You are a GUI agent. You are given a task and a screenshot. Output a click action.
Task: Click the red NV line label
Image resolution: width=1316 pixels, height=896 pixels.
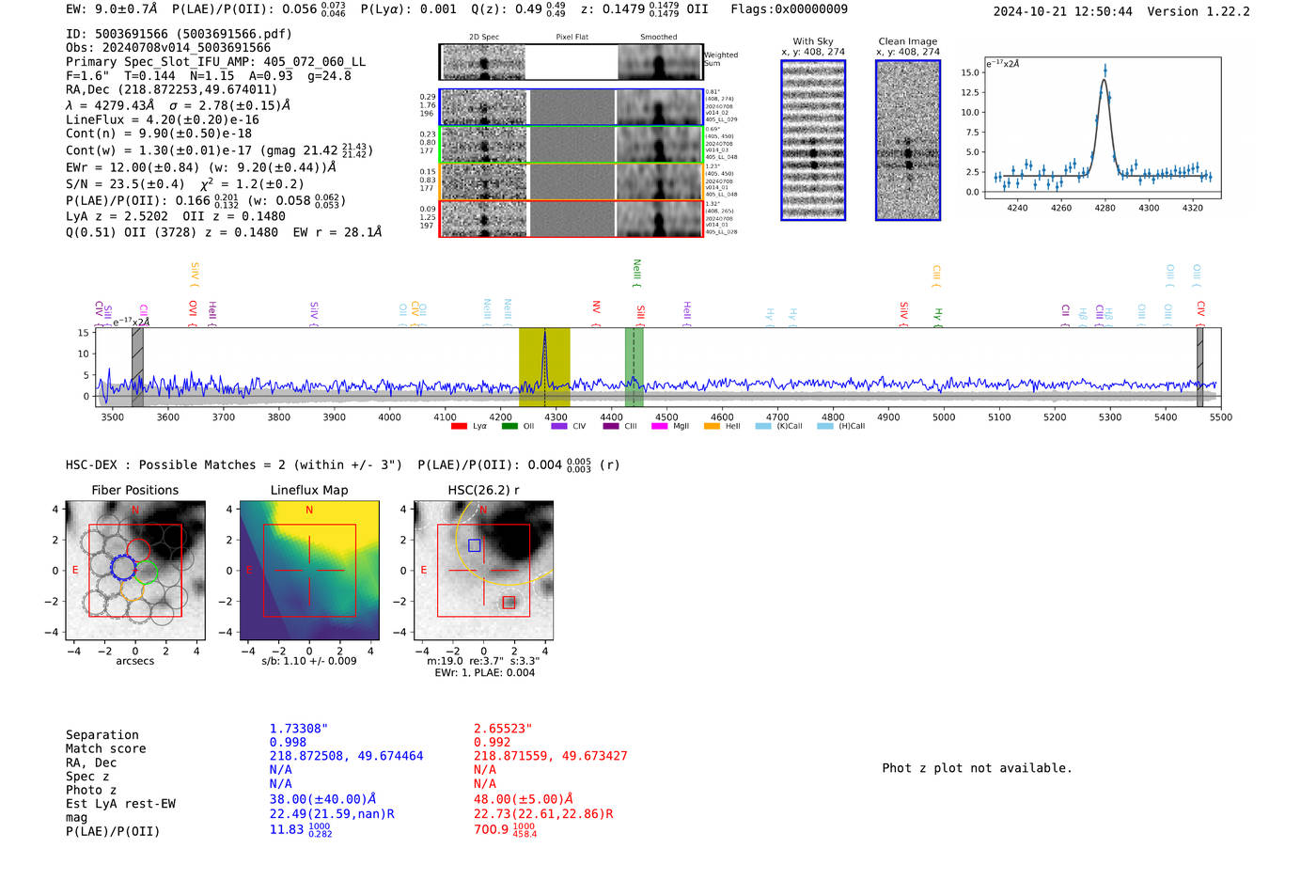596,314
